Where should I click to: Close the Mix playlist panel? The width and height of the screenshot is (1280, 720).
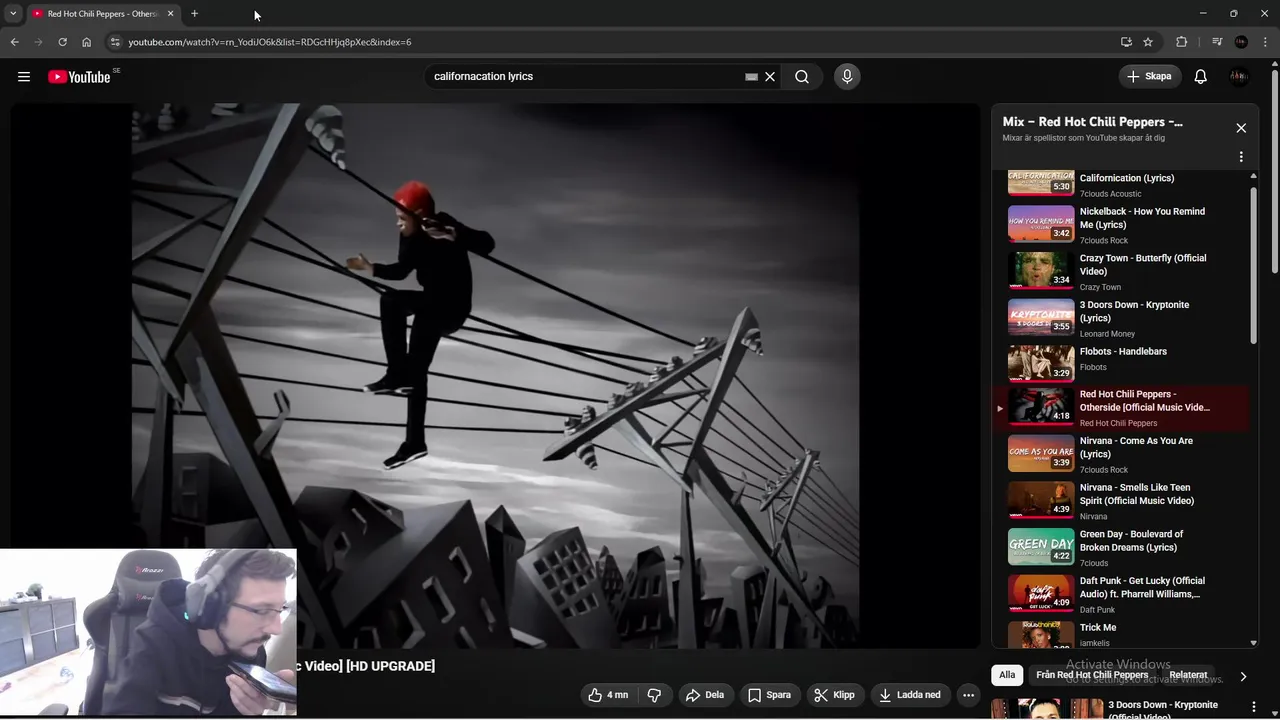(1241, 128)
